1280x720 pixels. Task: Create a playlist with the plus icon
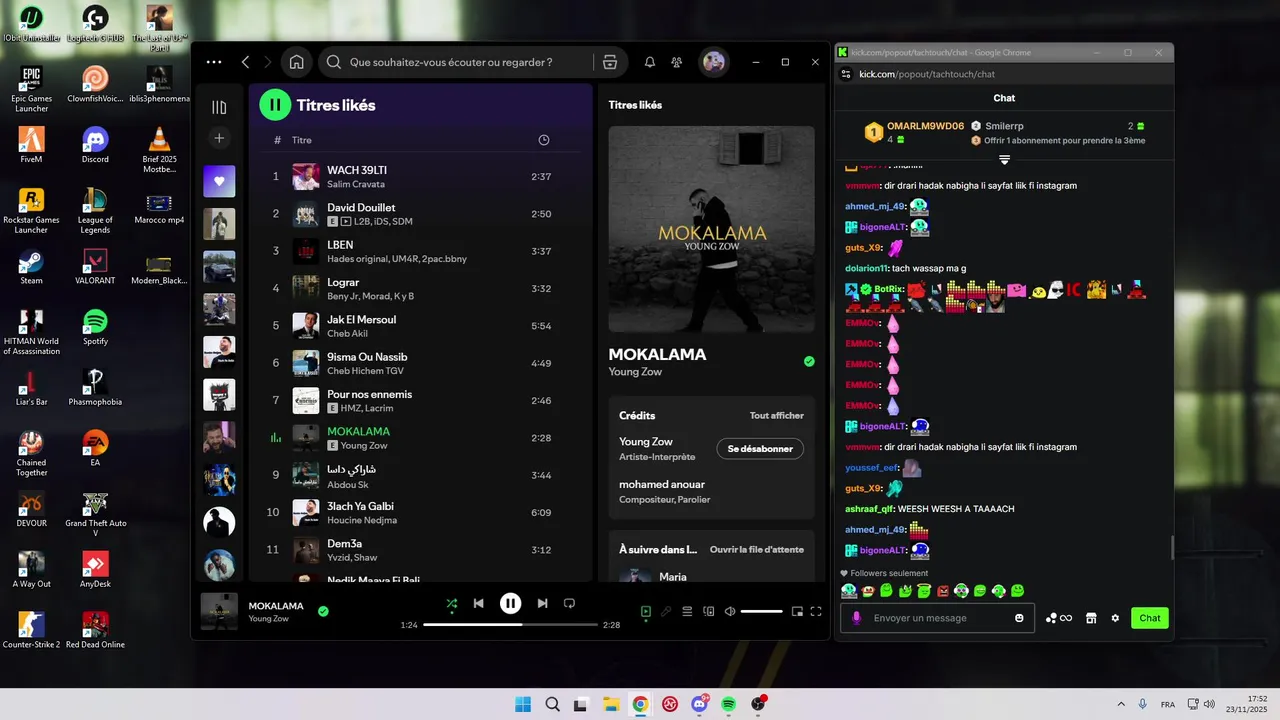[x=219, y=138]
